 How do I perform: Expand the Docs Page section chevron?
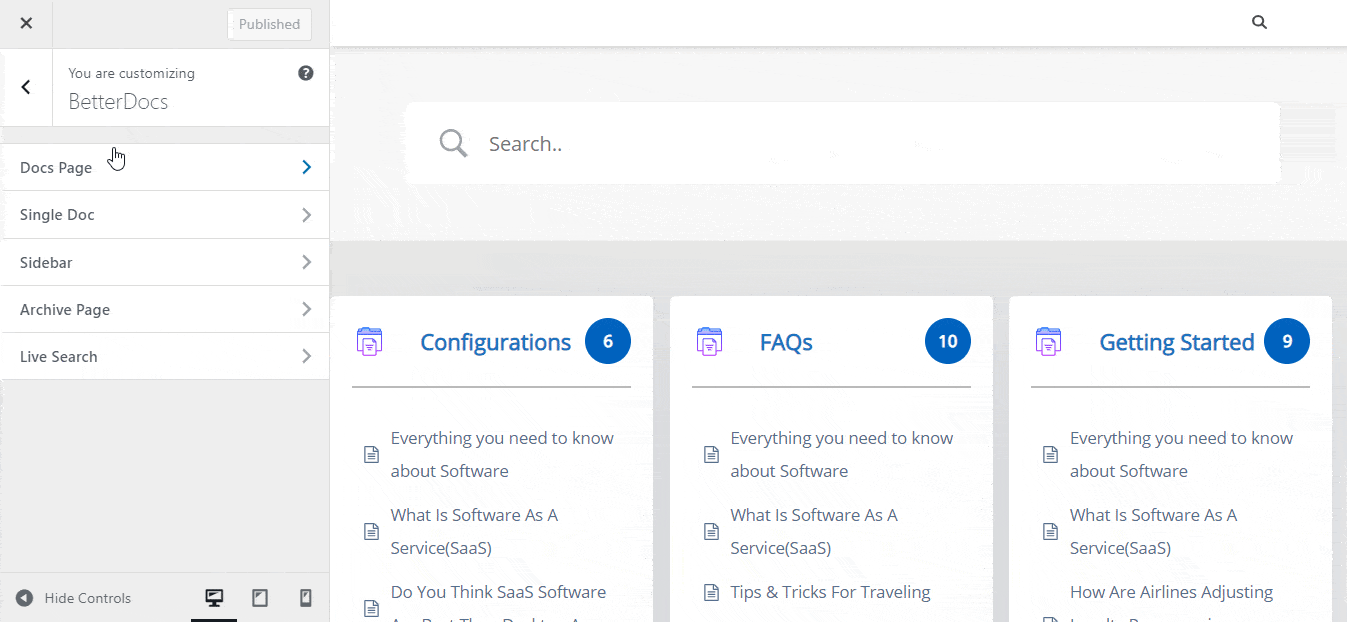coord(306,167)
